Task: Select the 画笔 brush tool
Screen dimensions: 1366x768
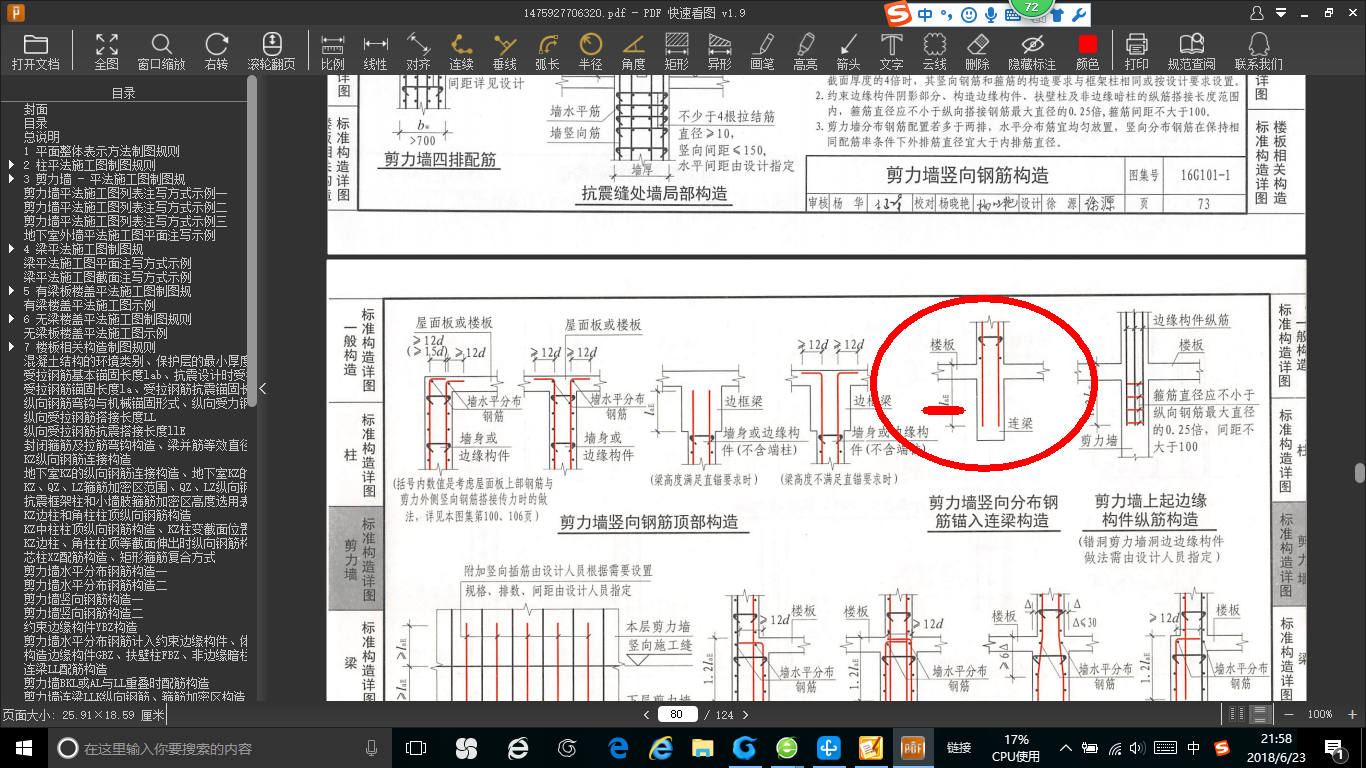Action: click(x=762, y=51)
